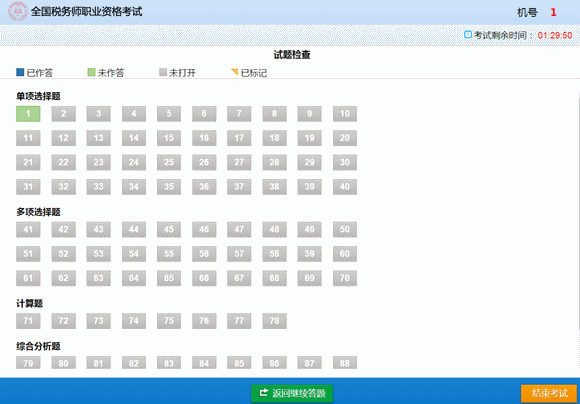
Task: Open calculation question 71
Action: (x=28, y=321)
